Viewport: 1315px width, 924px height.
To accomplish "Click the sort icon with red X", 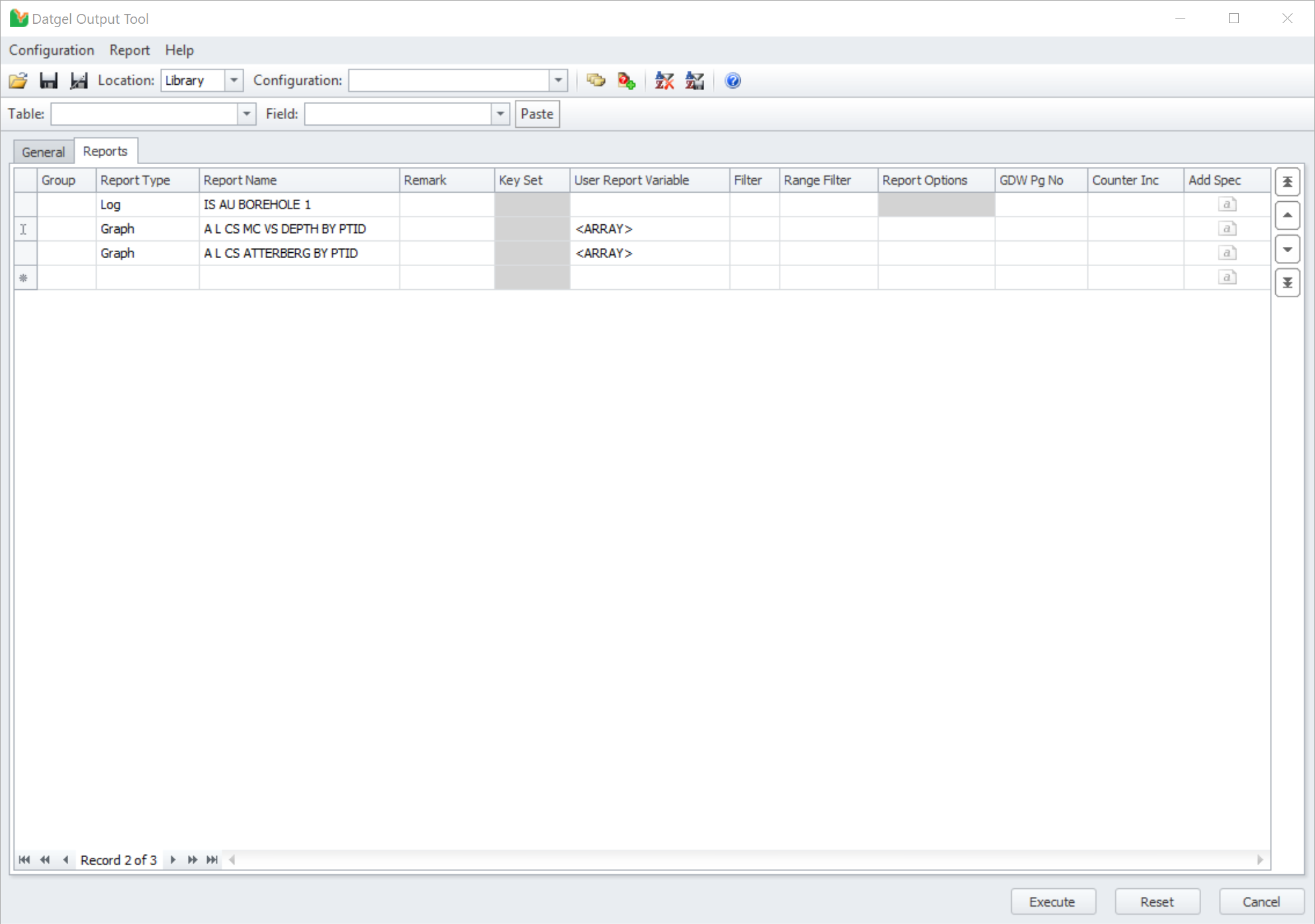I will [664, 81].
